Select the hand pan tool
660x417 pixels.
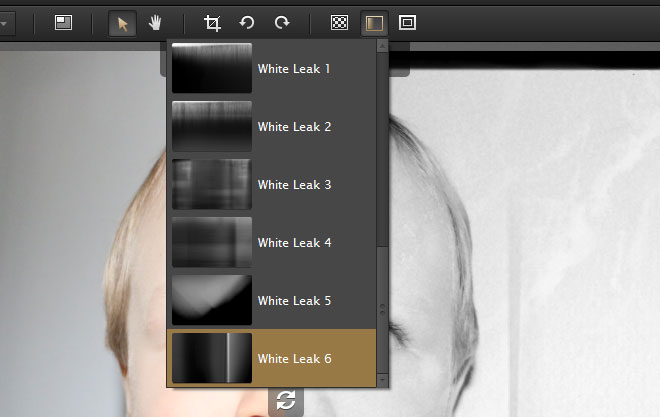tap(155, 23)
